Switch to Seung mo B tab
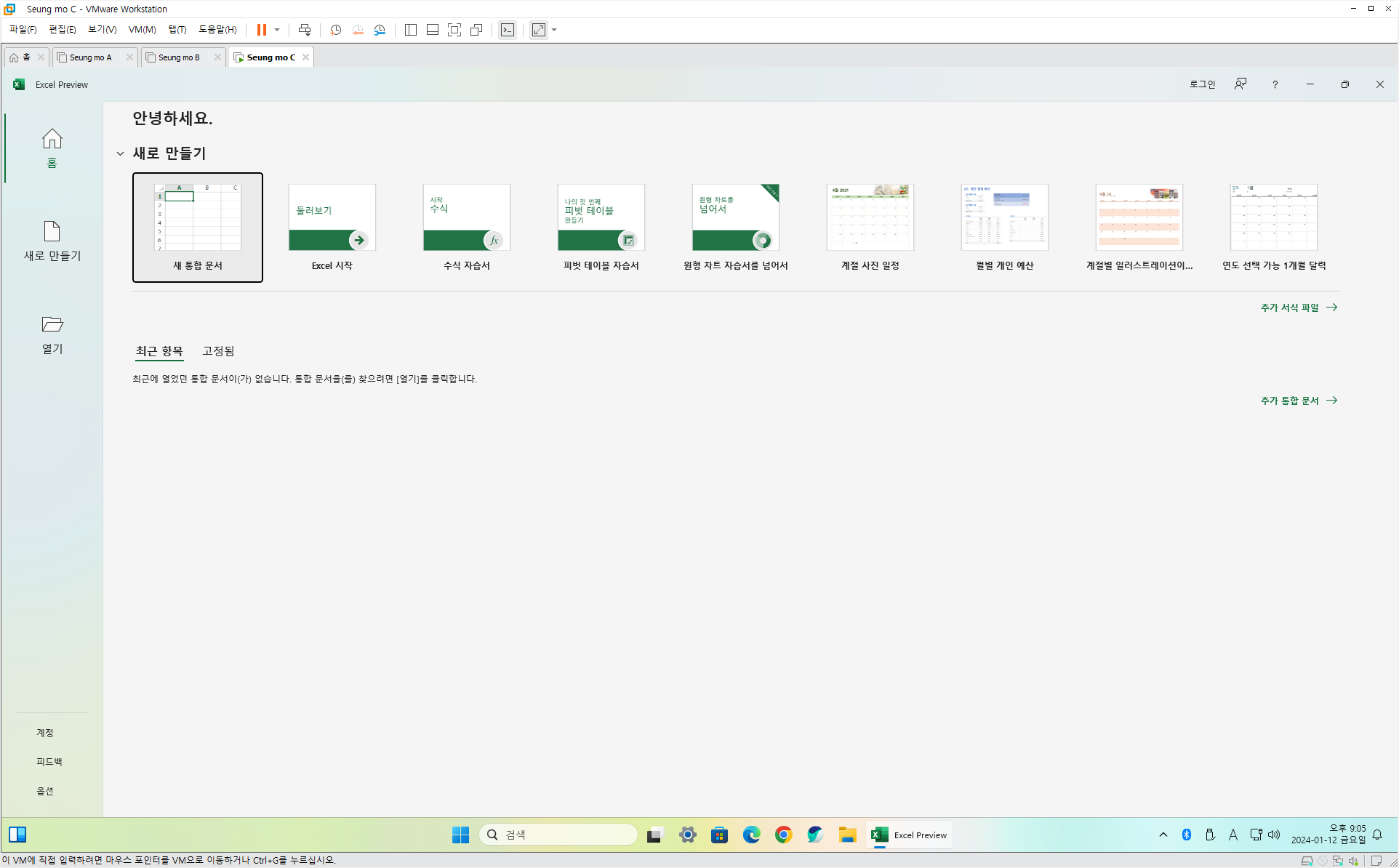The height and width of the screenshot is (868, 1399). (x=179, y=57)
